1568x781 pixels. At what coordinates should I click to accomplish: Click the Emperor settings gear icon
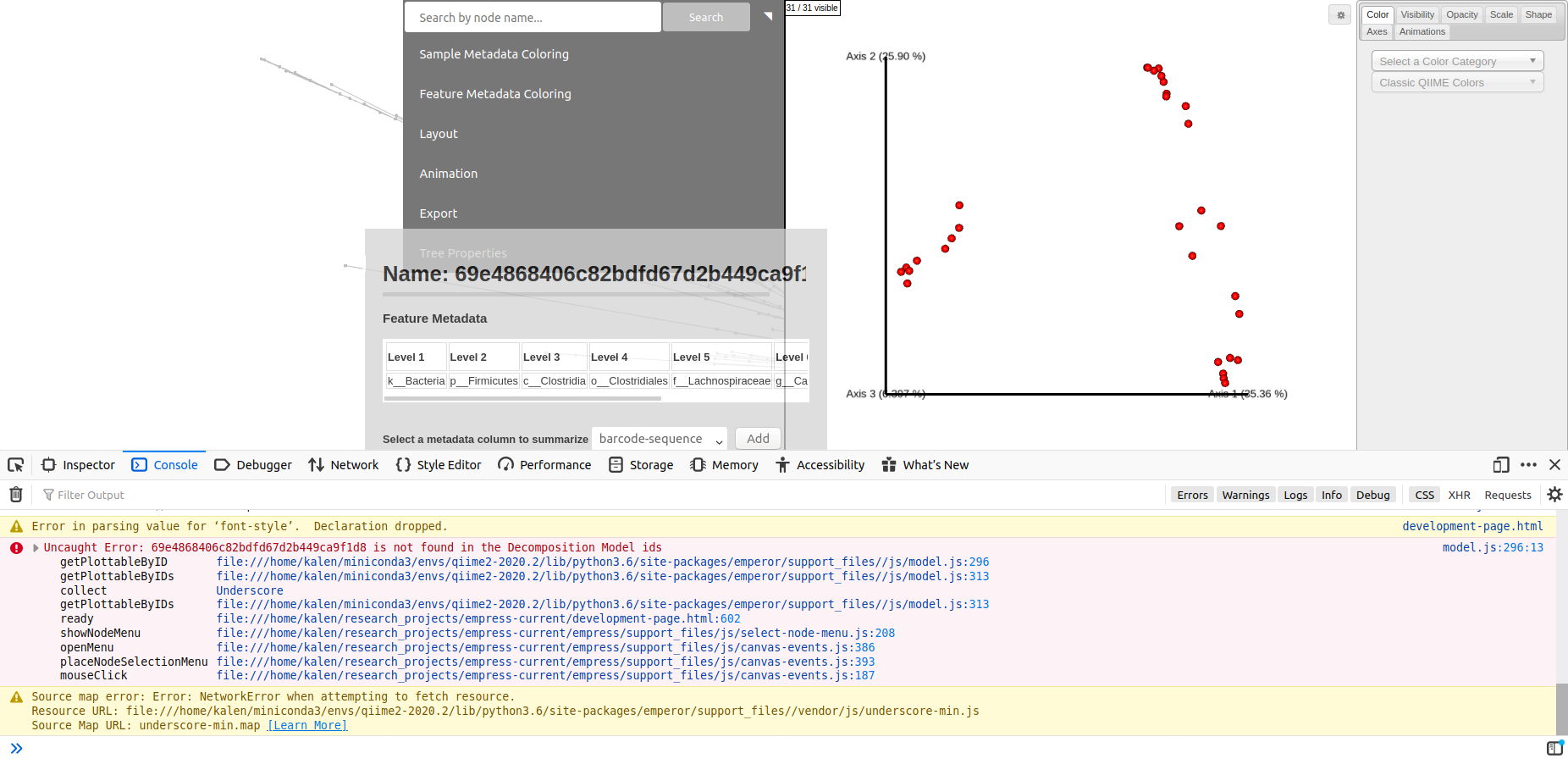click(1339, 14)
